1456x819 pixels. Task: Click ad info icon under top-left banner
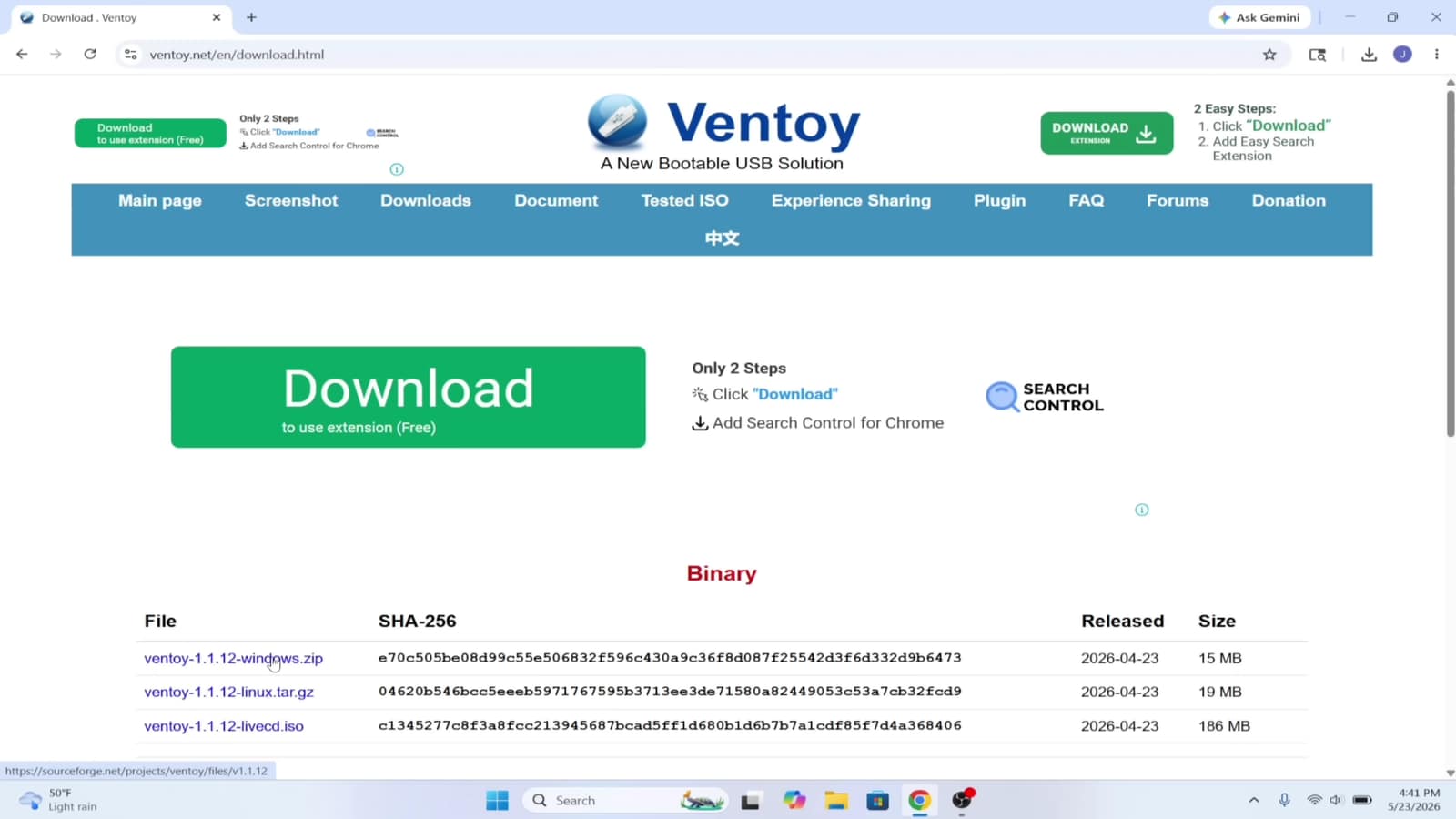pos(397,169)
